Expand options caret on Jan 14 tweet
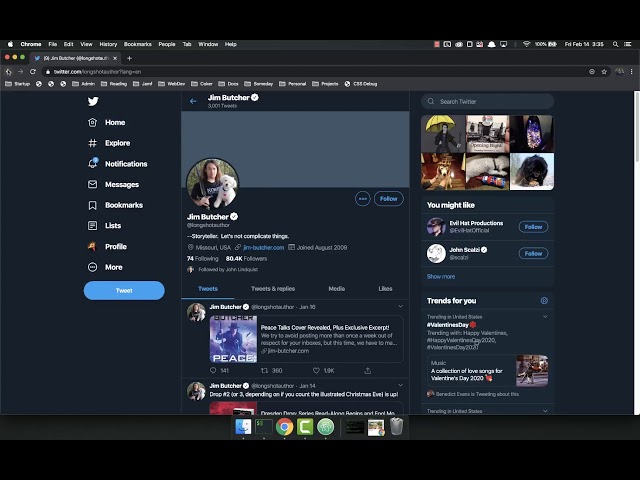The image size is (640, 480). (400, 385)
